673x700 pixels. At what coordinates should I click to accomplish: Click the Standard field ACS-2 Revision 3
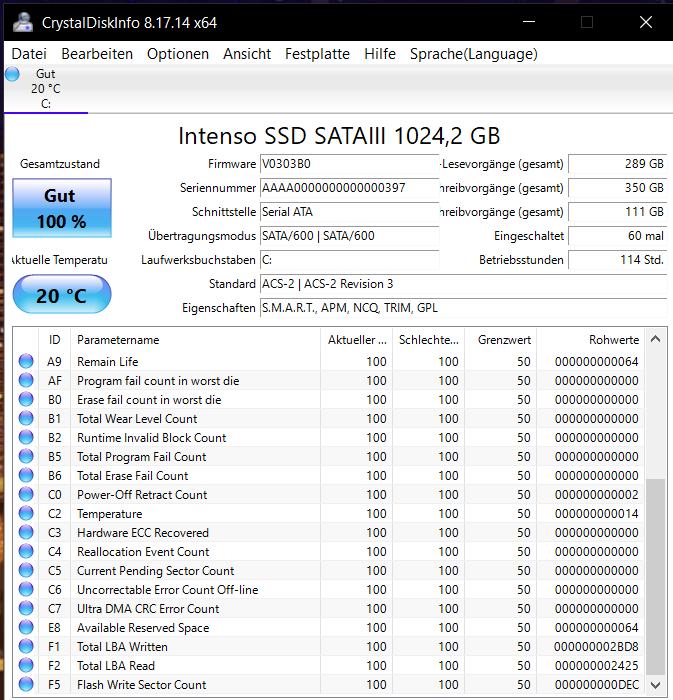point(463,284)
